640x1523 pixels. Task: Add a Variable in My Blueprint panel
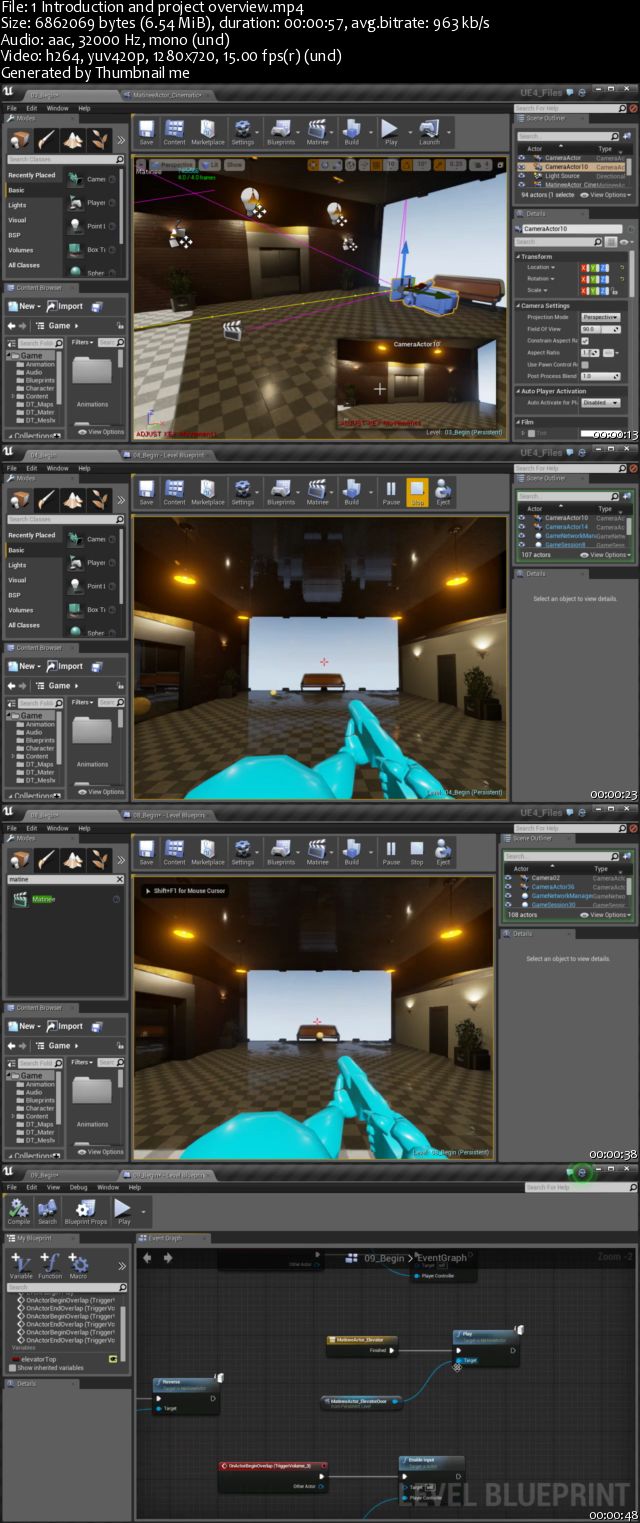20,1265
